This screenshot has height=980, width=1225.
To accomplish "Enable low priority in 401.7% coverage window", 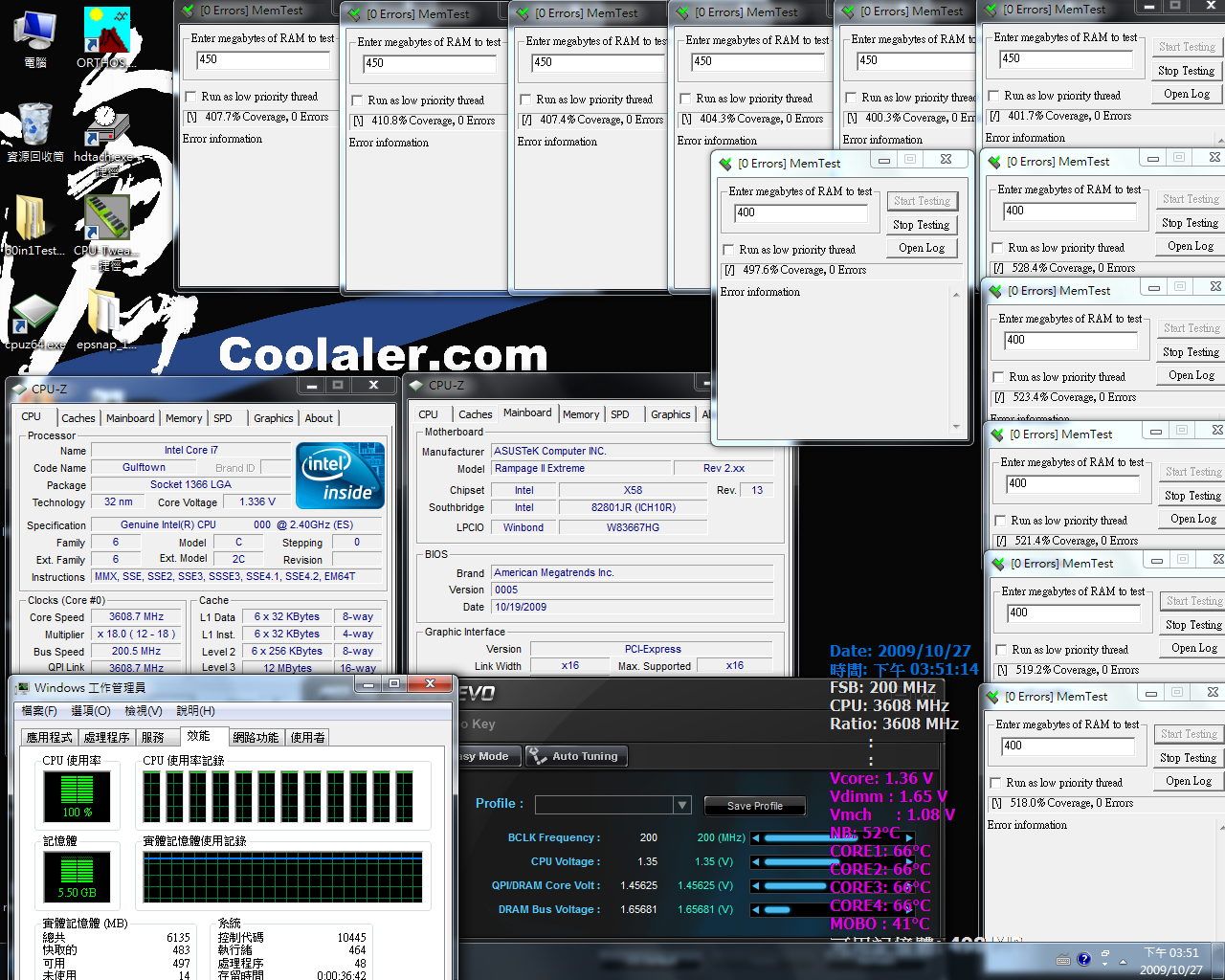I will point(993,96).
